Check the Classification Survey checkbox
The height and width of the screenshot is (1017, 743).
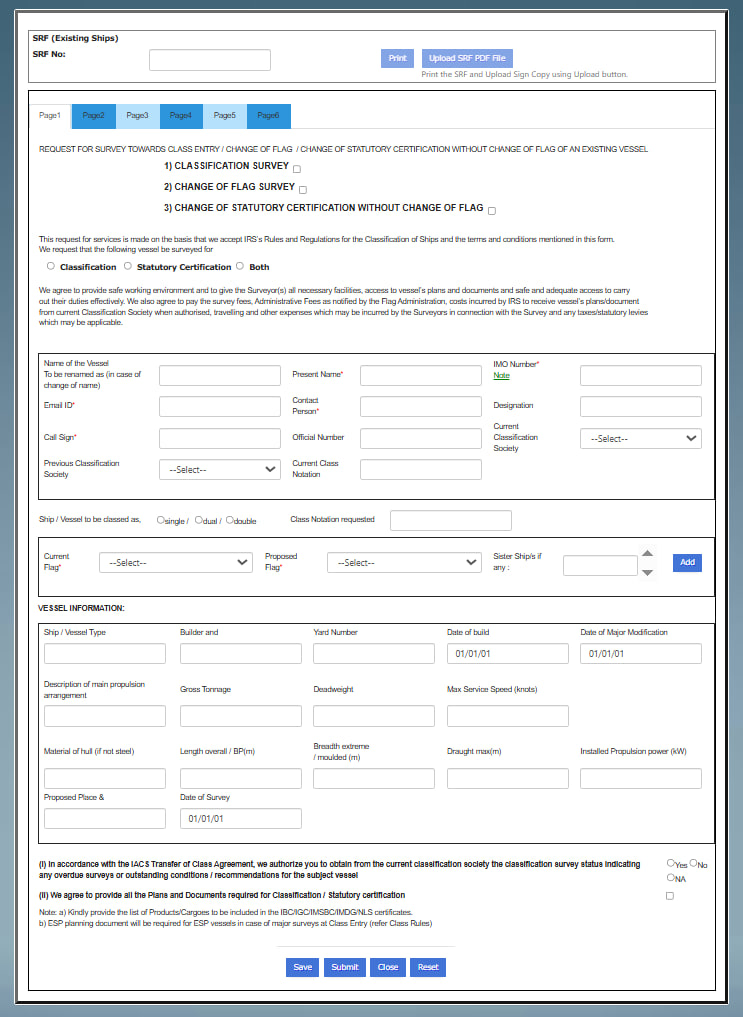[297, 169]
